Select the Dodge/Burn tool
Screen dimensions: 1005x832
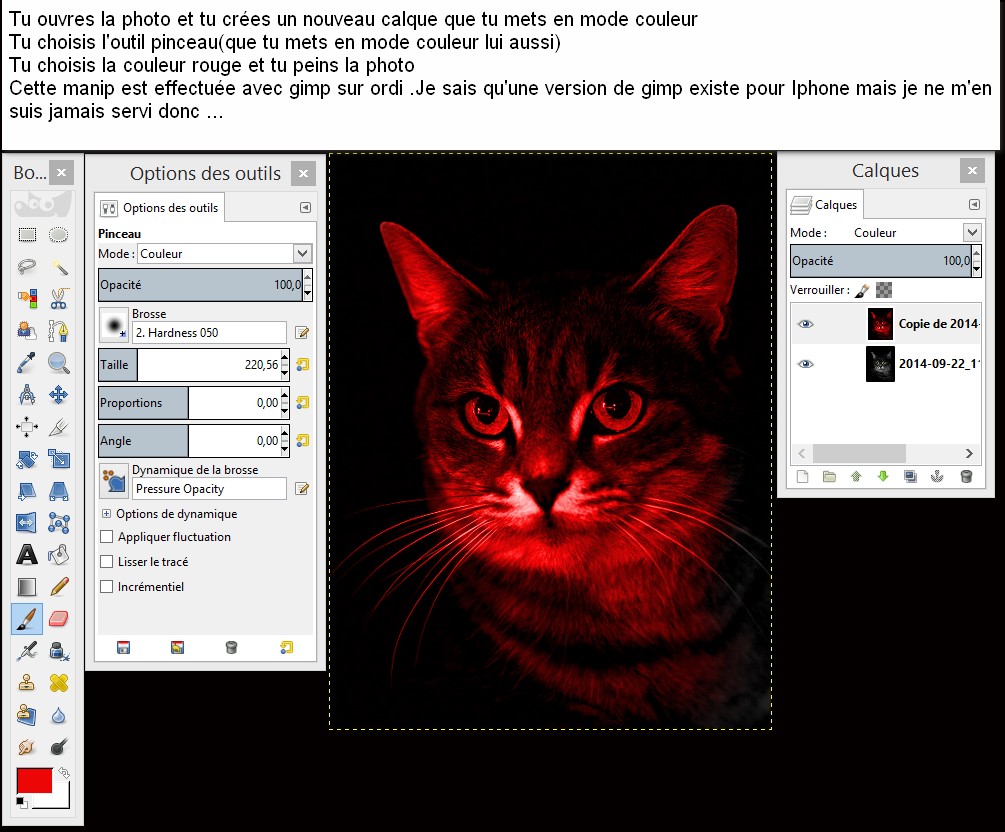[58, 747]
